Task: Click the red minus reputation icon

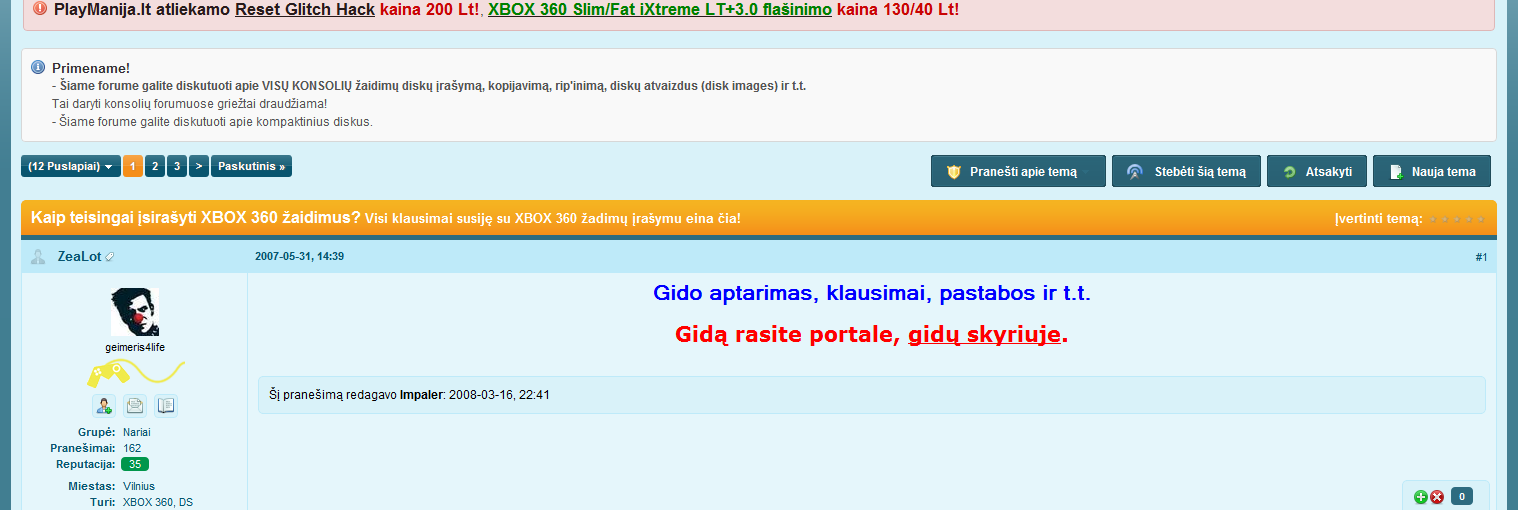Action: coord(1437,497)
